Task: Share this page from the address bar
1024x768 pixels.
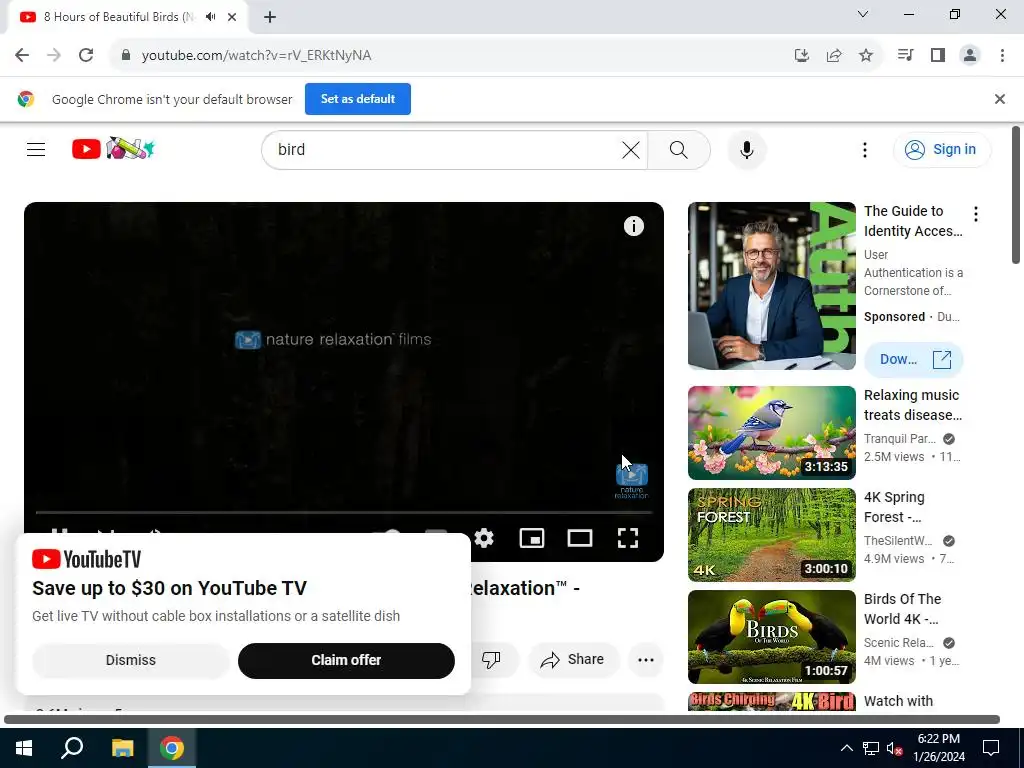Action: 834,56
